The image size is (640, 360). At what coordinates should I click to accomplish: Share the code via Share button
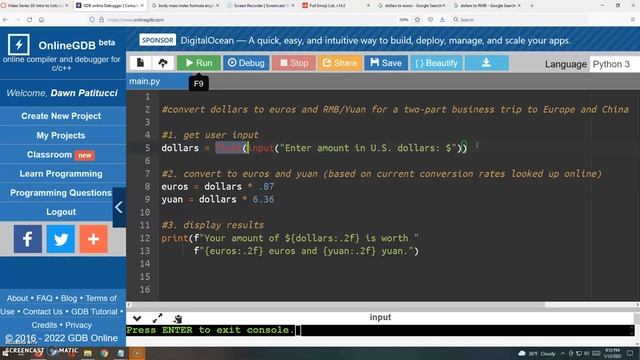[340, 63]
